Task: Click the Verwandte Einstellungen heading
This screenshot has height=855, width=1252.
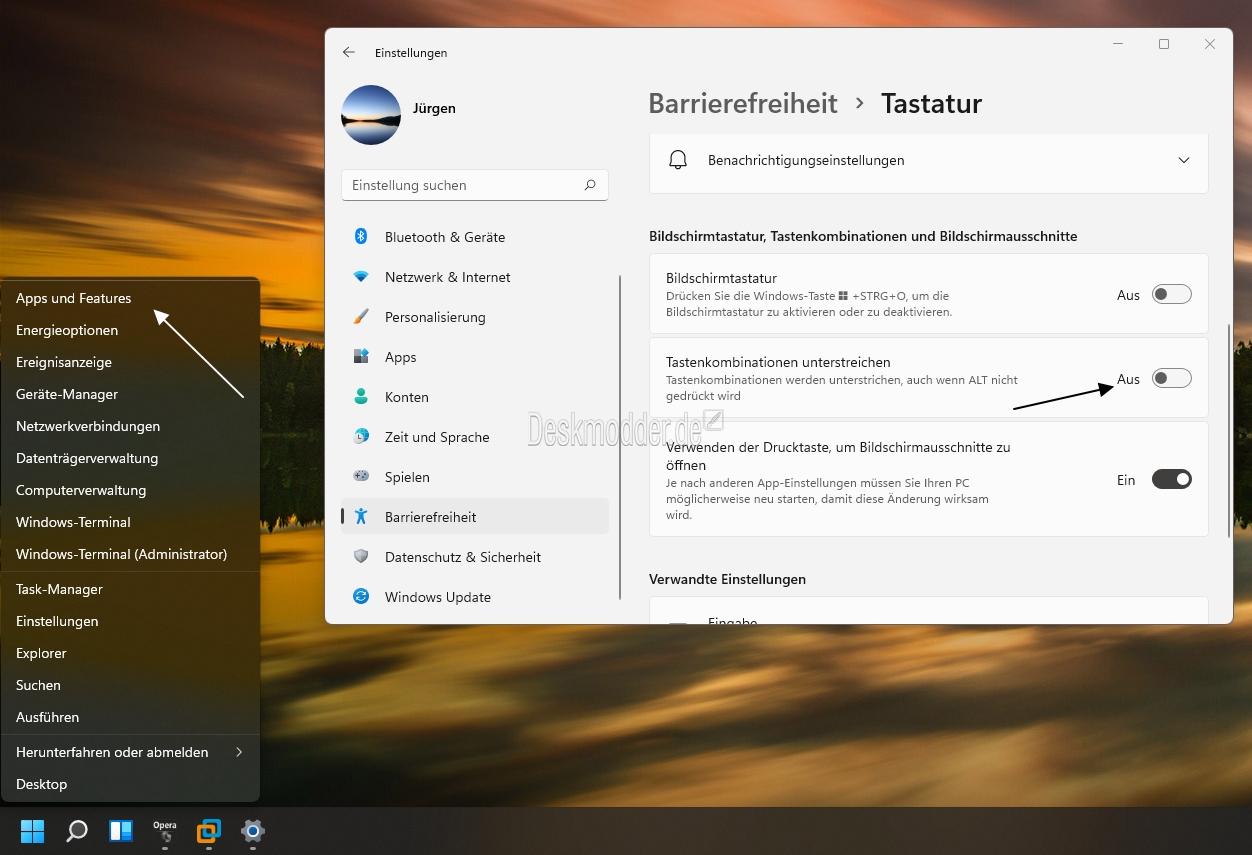Action: [x=727, y=579]
